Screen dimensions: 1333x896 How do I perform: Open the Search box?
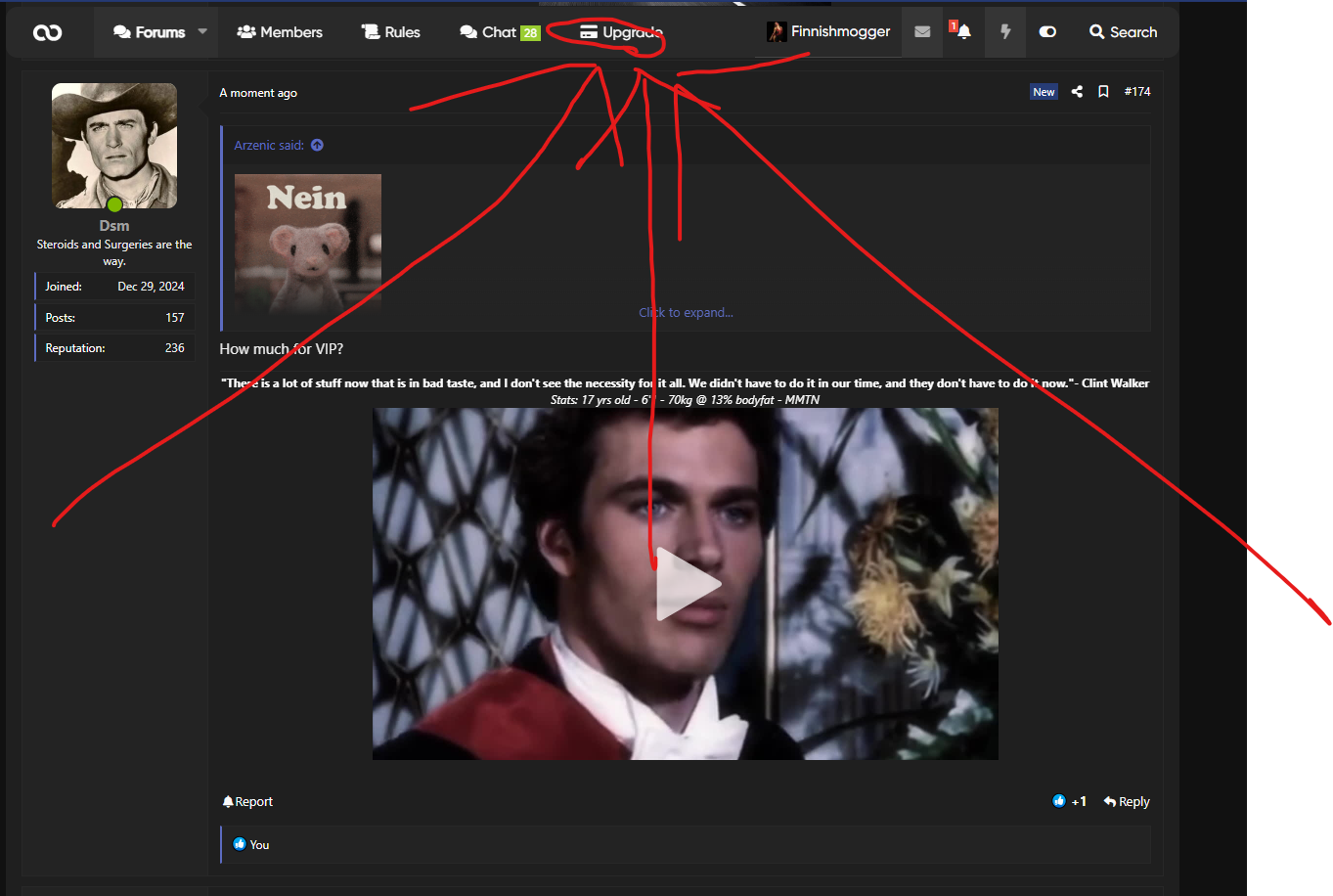[1123, 32]
